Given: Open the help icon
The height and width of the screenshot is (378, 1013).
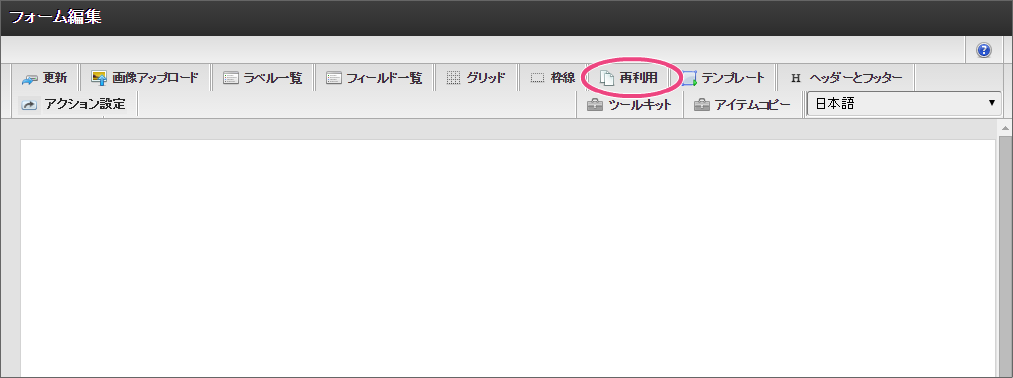Looking at the screenshot, I should [x=984, y=50].
